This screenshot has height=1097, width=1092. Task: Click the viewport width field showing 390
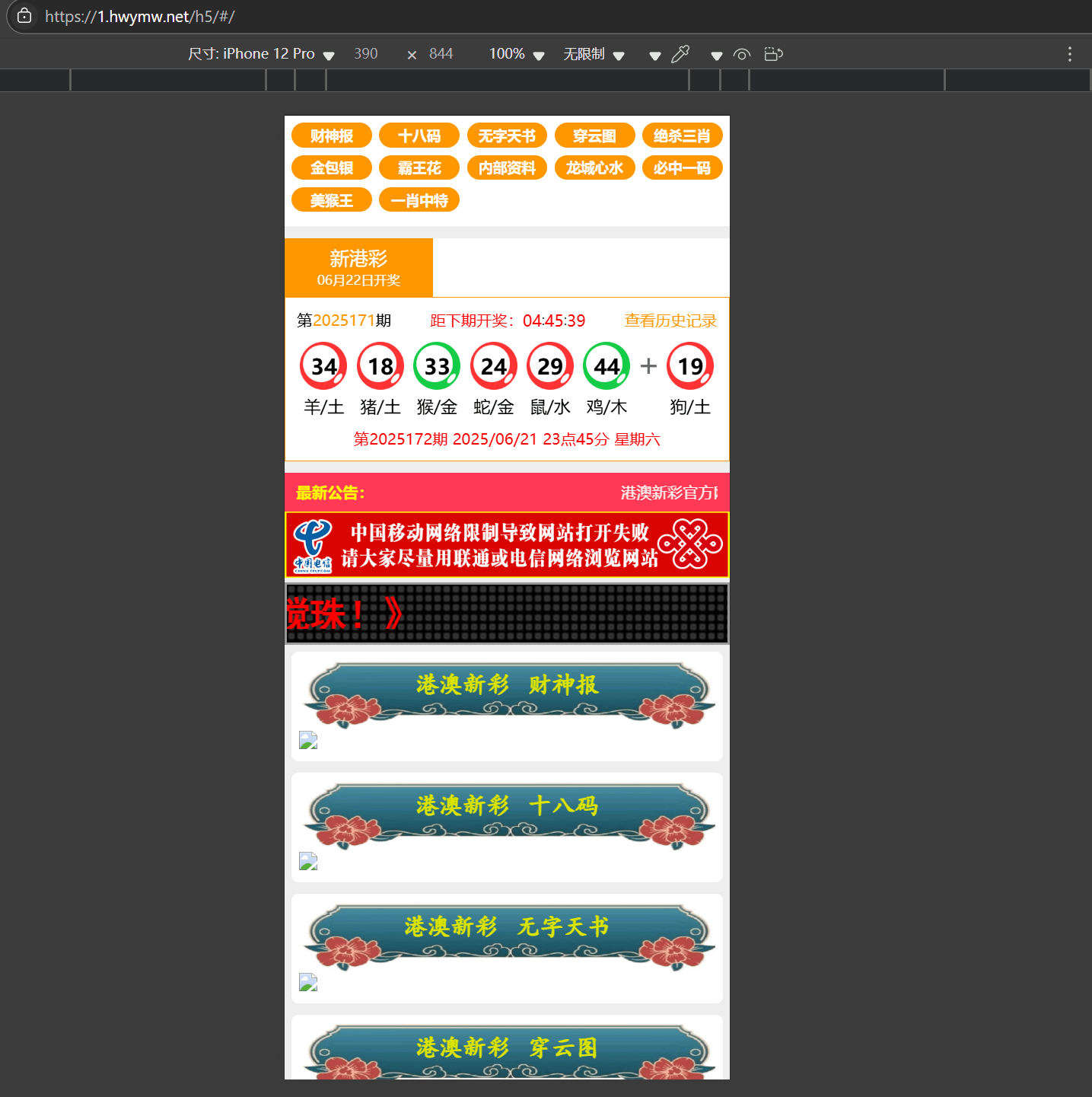coord(366,54)
